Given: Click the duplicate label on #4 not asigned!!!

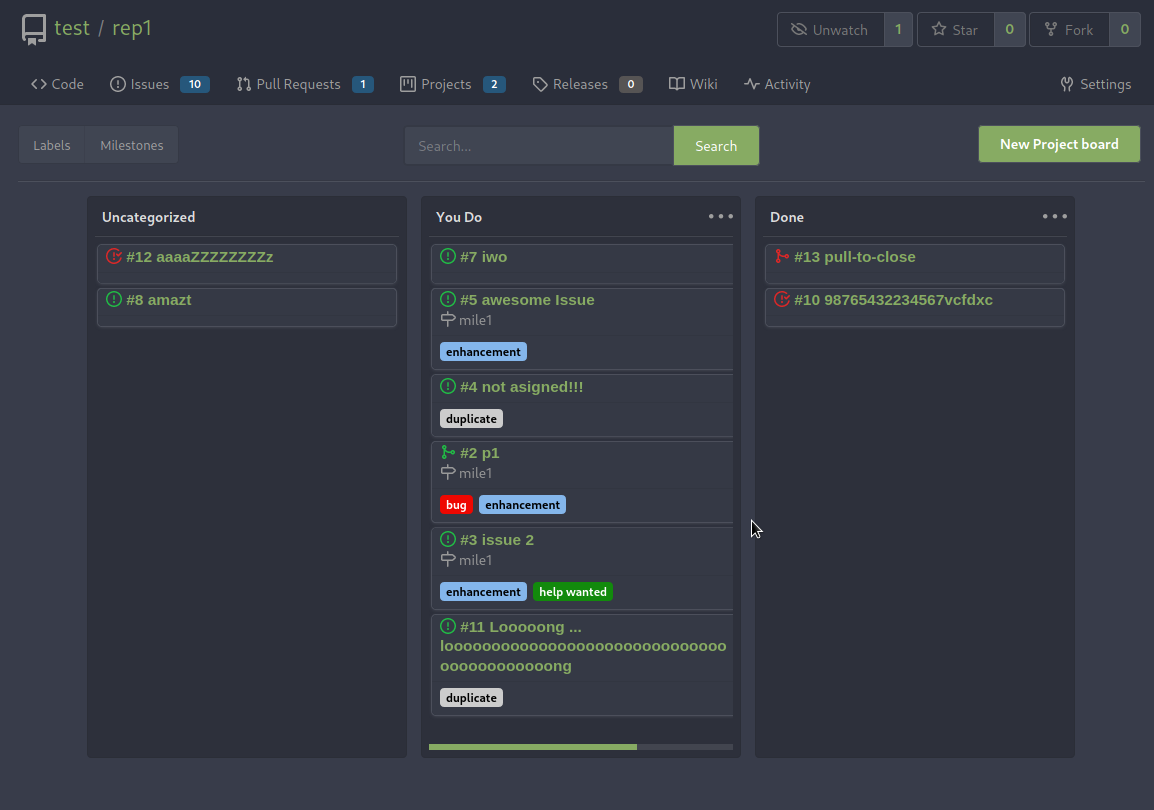Looking at the screenshot, I should (x=472, y=419).
